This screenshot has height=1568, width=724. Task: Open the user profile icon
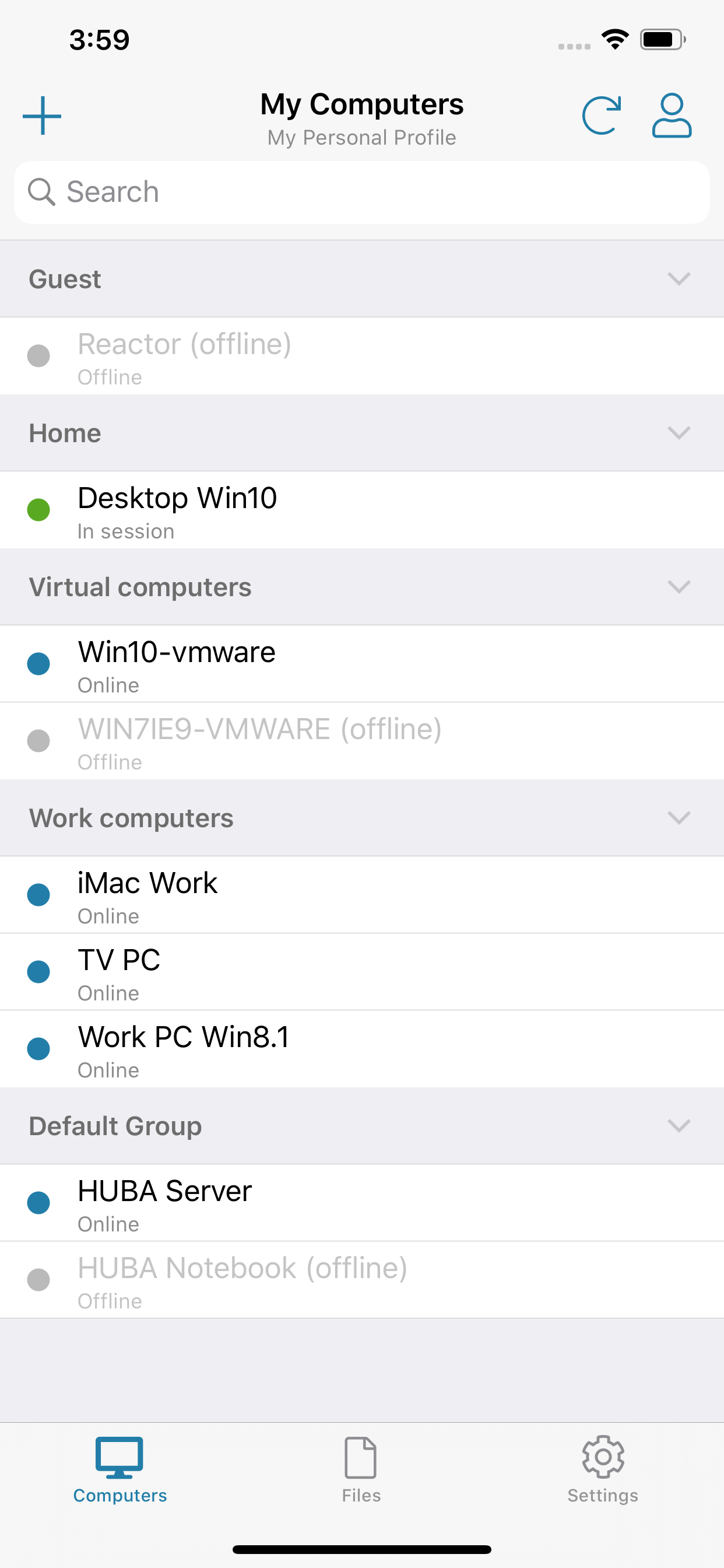click(x=672, y=116)
